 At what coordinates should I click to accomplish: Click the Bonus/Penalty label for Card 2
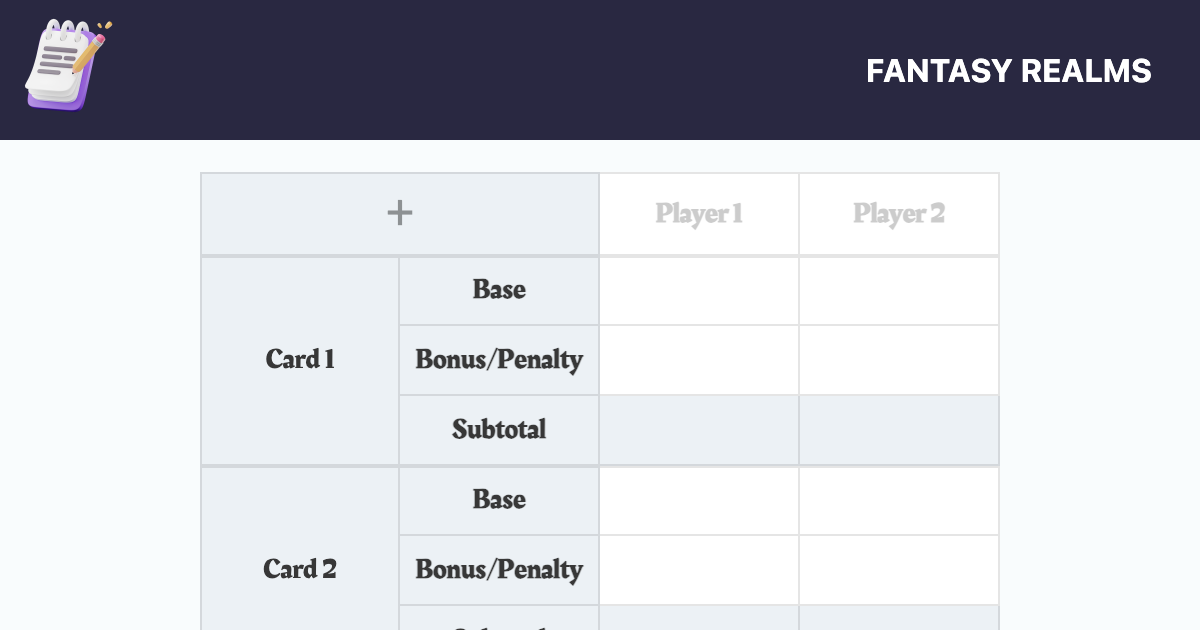tap(498, 569)
